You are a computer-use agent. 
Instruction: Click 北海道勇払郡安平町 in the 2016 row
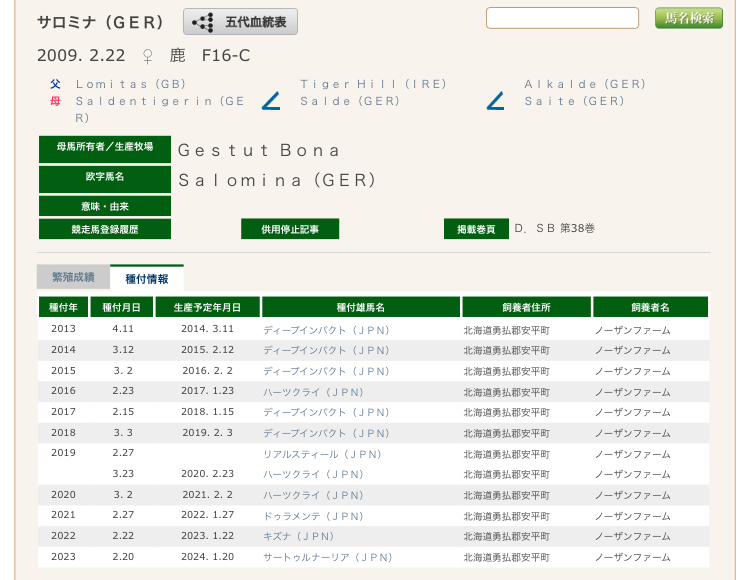point(507,393)
